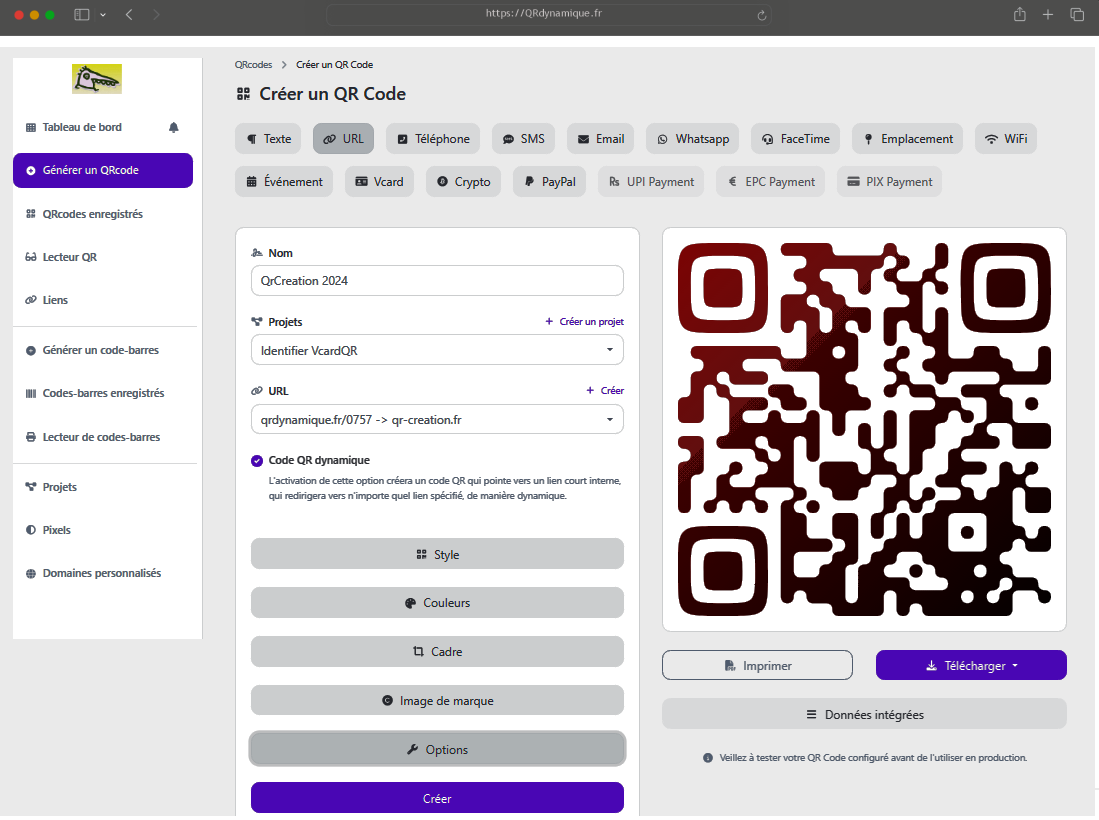The height and width of the screenshot is (820, 1099).
Task: Click the browser back arrow
Action: pos(129,15)
